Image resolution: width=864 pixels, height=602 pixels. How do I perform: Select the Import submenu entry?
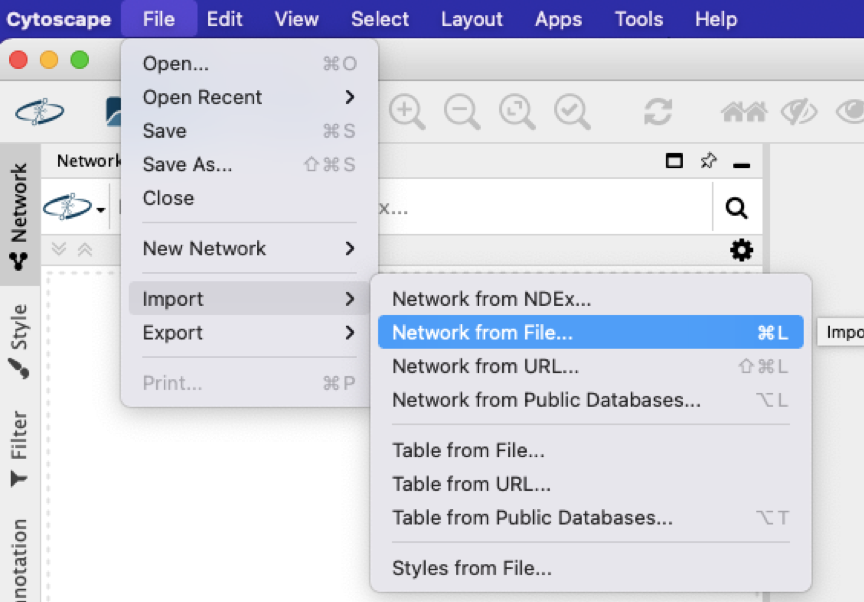coord(249,299)
